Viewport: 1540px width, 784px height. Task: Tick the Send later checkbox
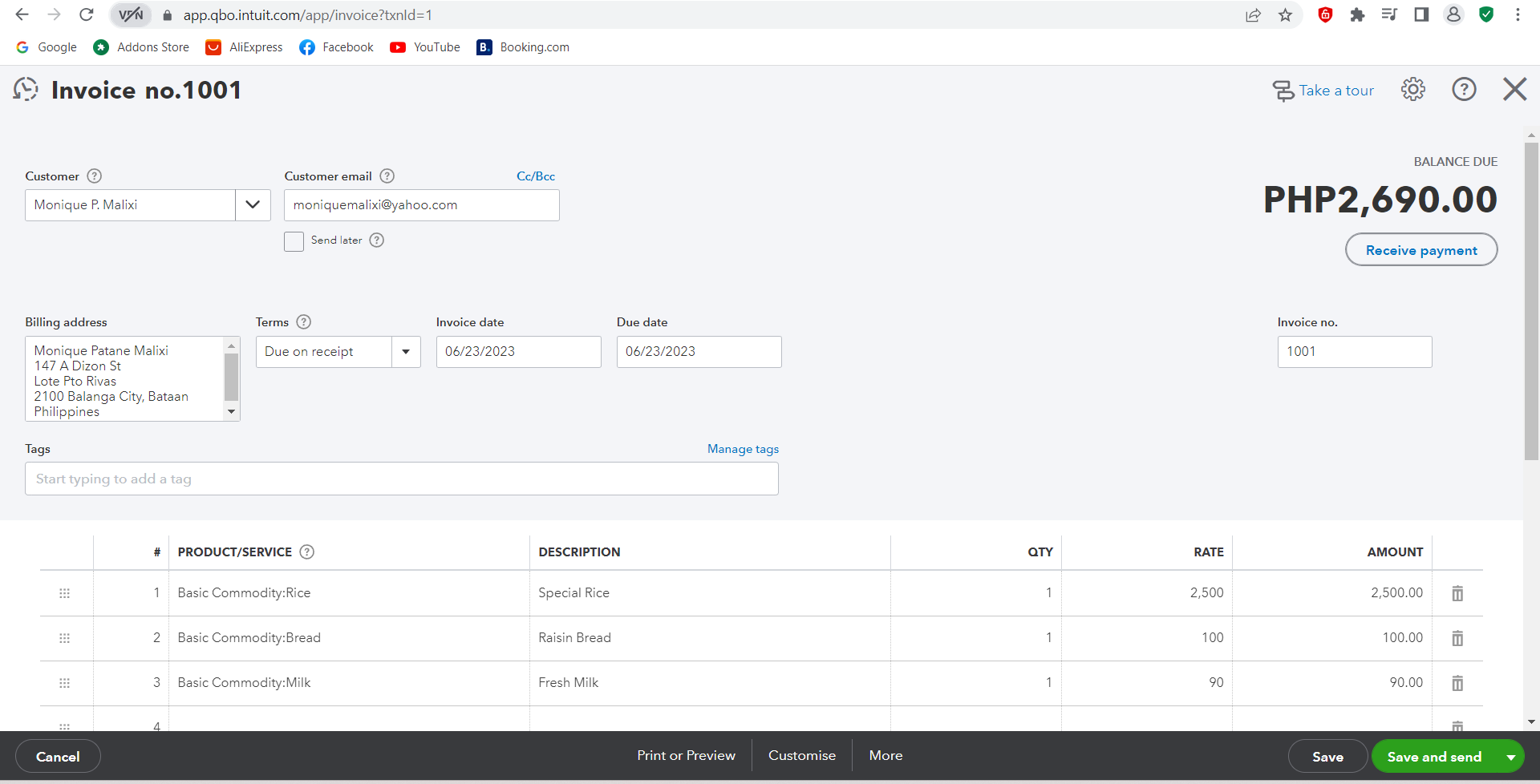(x=294, y=241)
